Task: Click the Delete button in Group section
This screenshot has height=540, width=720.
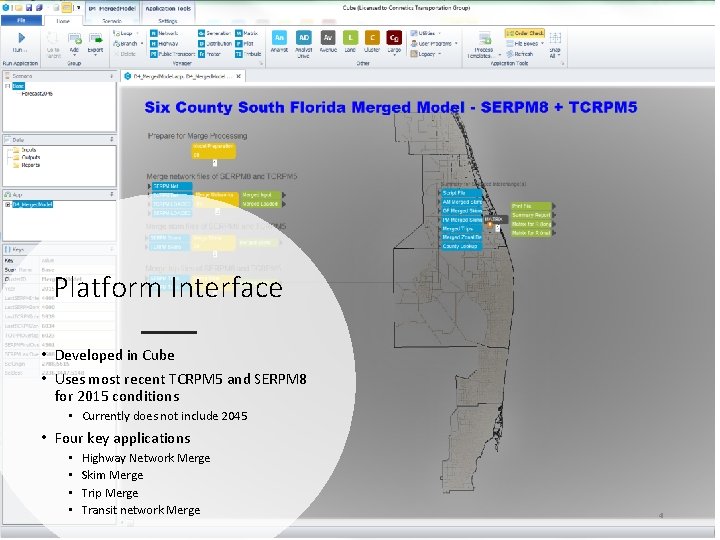Action: [124, 54]
